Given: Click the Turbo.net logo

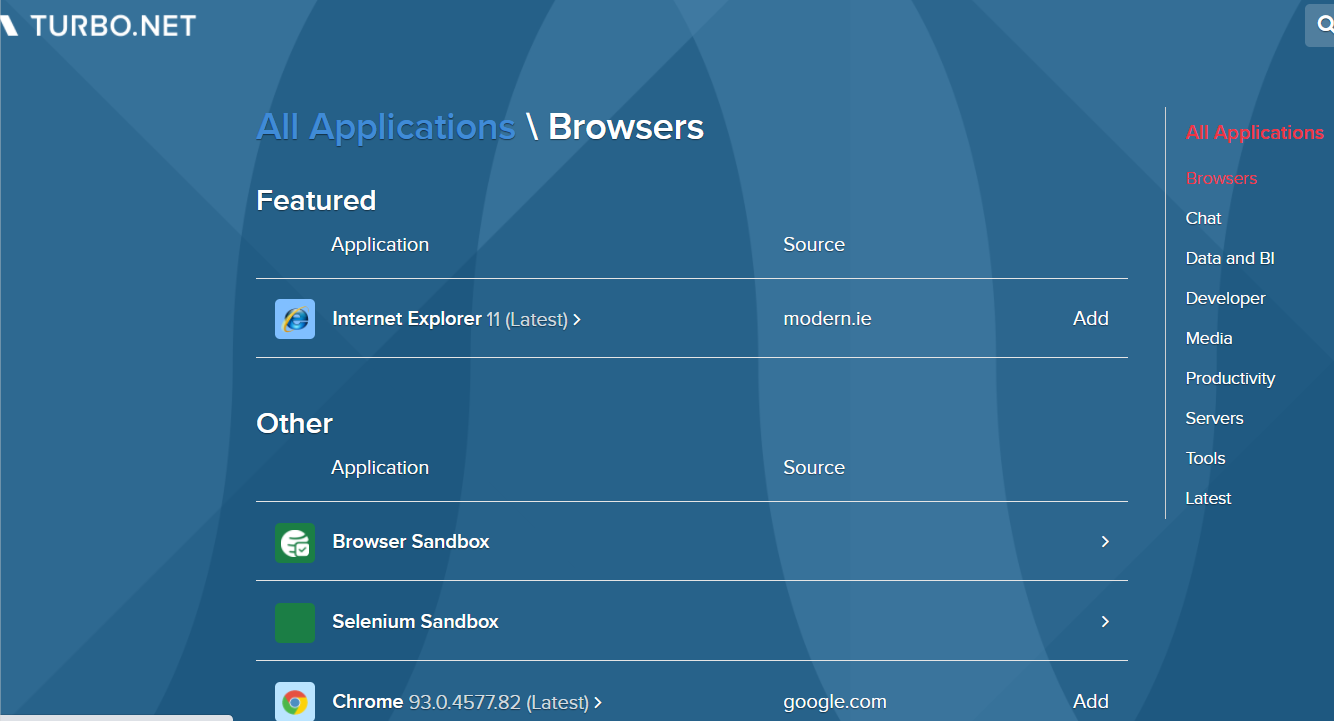Looking at the screenshot, I should coord(100,26).
